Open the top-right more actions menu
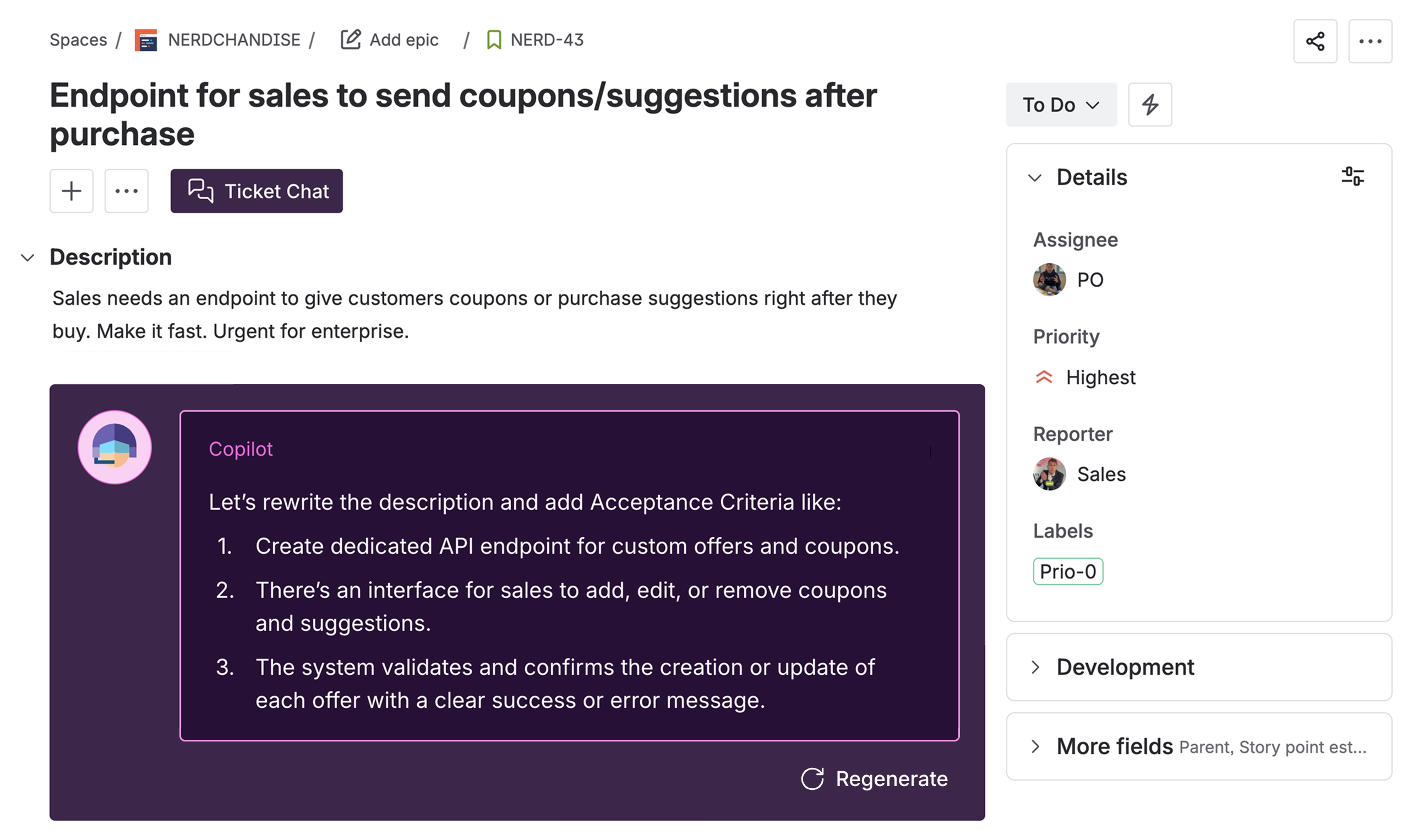Screen dimensions: 1419x840 tap(1370, 41)
